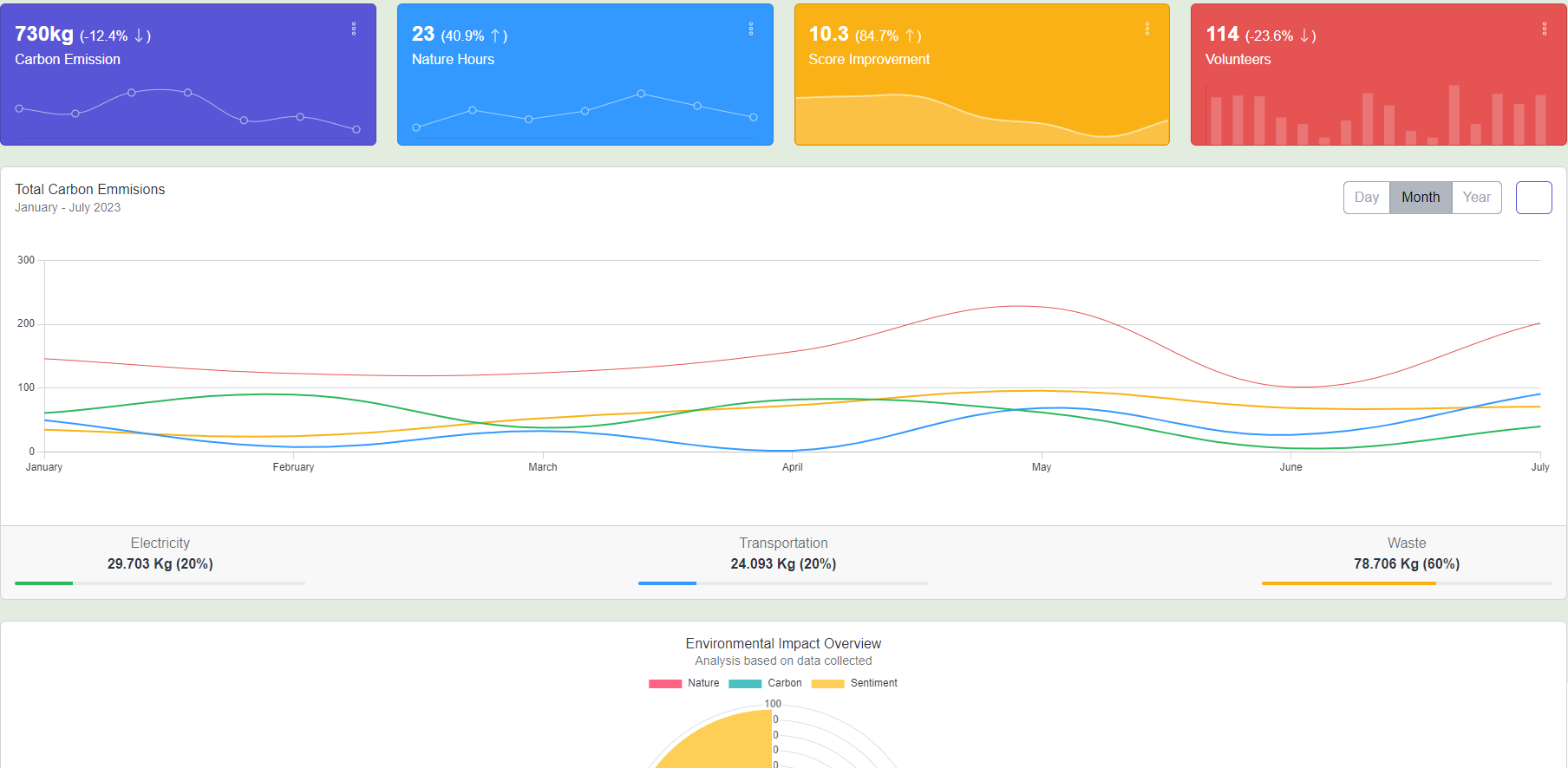Toggle the Nature legend item
Screen dimensions: 1568x768
tap(684, 683)
